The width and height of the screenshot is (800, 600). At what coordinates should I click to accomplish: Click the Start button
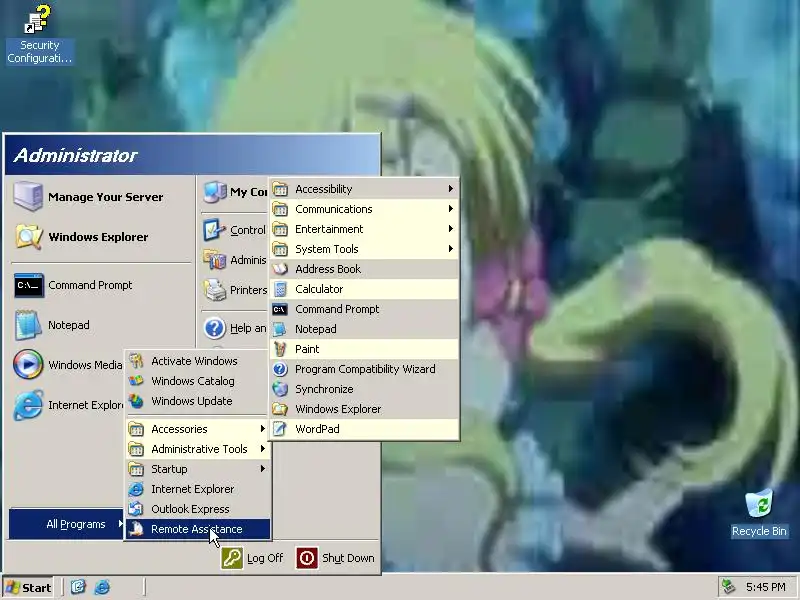coord(28,587)
